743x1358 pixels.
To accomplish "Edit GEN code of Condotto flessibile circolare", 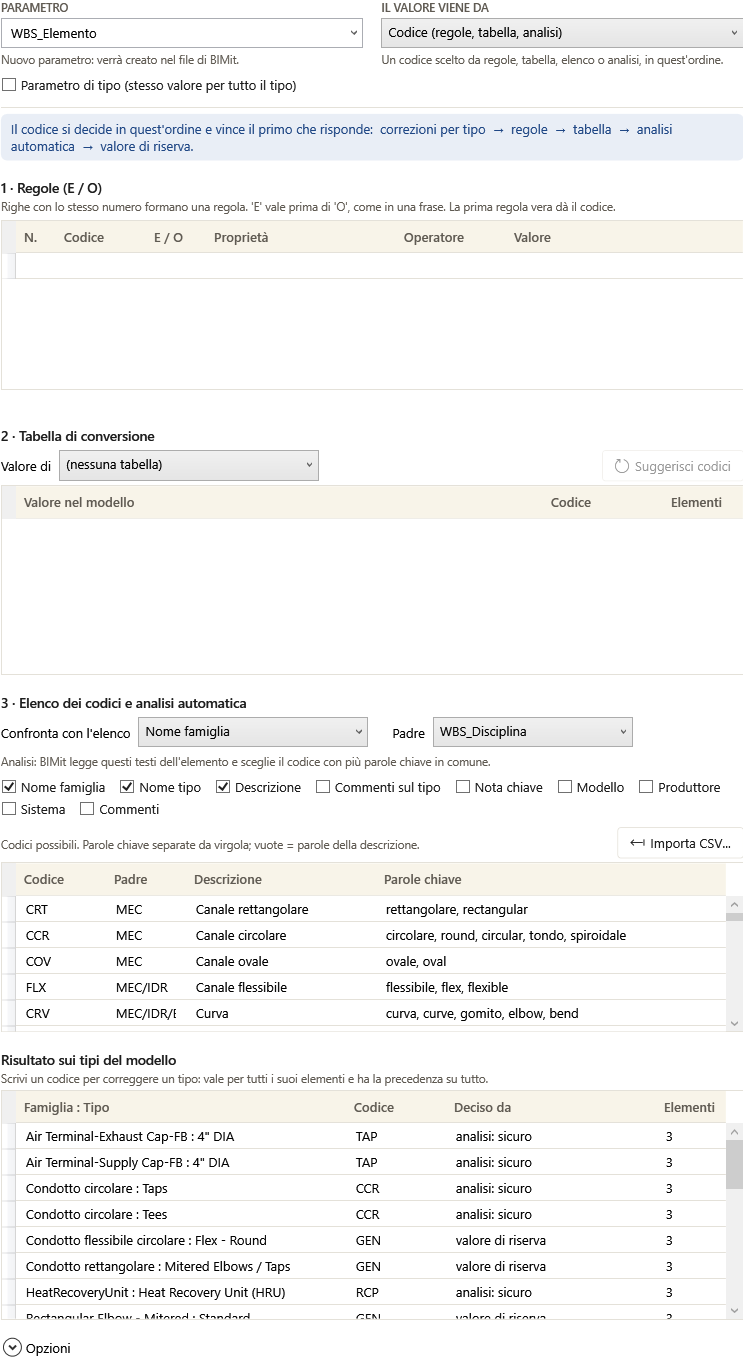I will (396, 1241).
